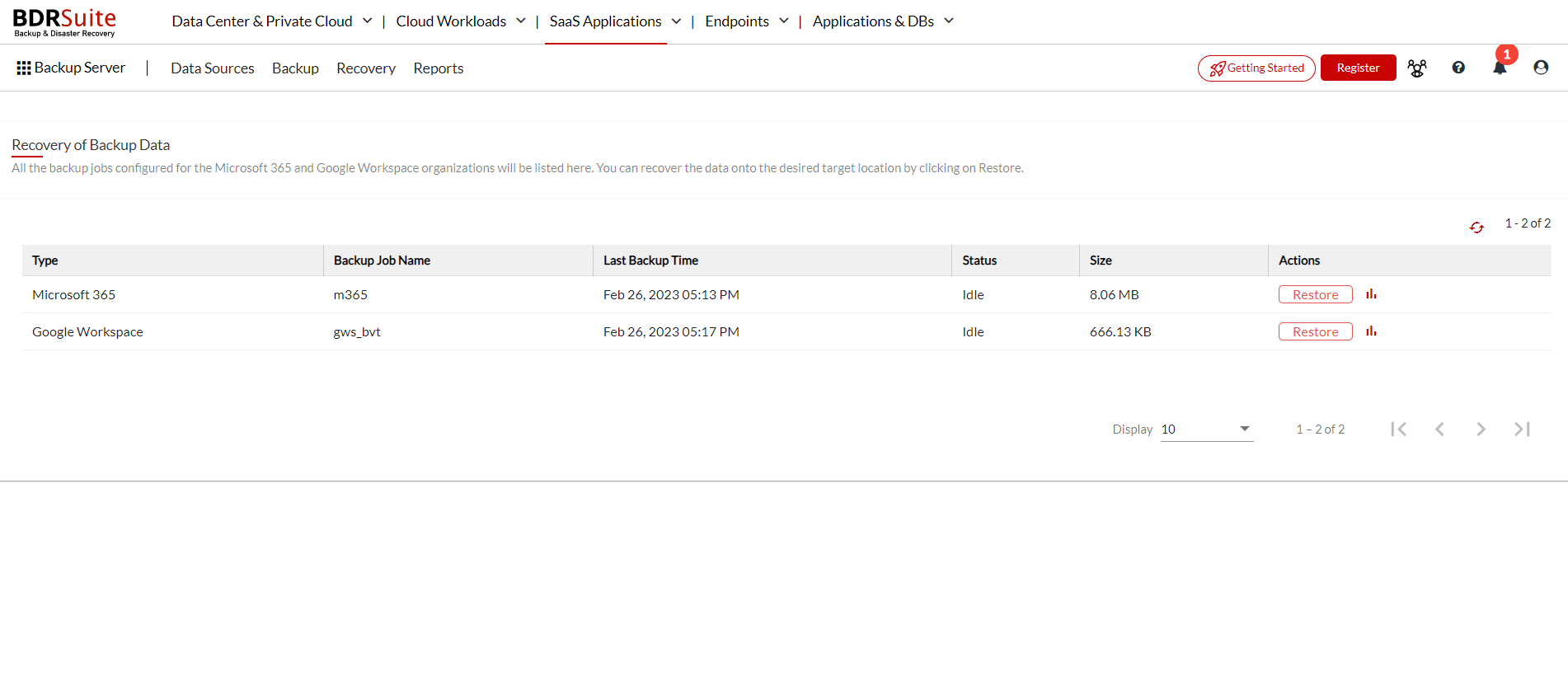Screen dimensions: 1568x690
Task: Open the Display rows count dropdown
Action: point(1207,429)
